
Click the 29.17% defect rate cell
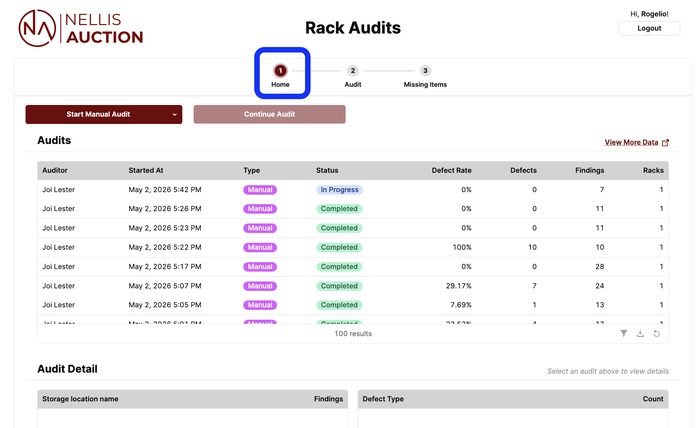[x=458, y=286]
